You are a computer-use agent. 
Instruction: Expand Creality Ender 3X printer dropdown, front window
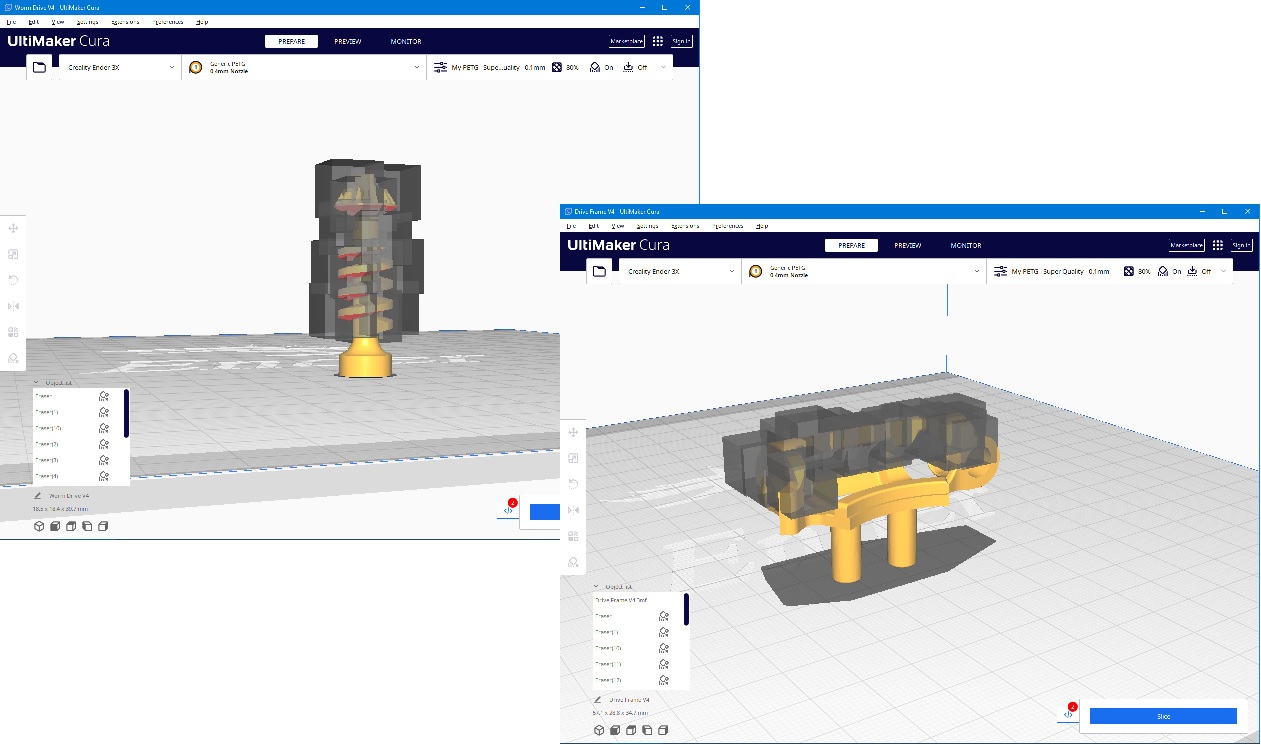click(x=679, y=271)
